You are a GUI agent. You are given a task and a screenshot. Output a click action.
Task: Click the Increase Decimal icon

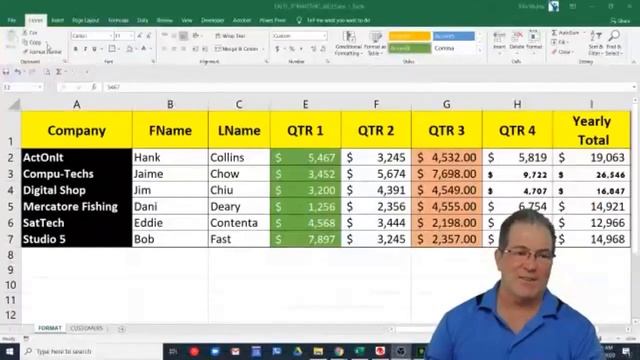point(313,49)
